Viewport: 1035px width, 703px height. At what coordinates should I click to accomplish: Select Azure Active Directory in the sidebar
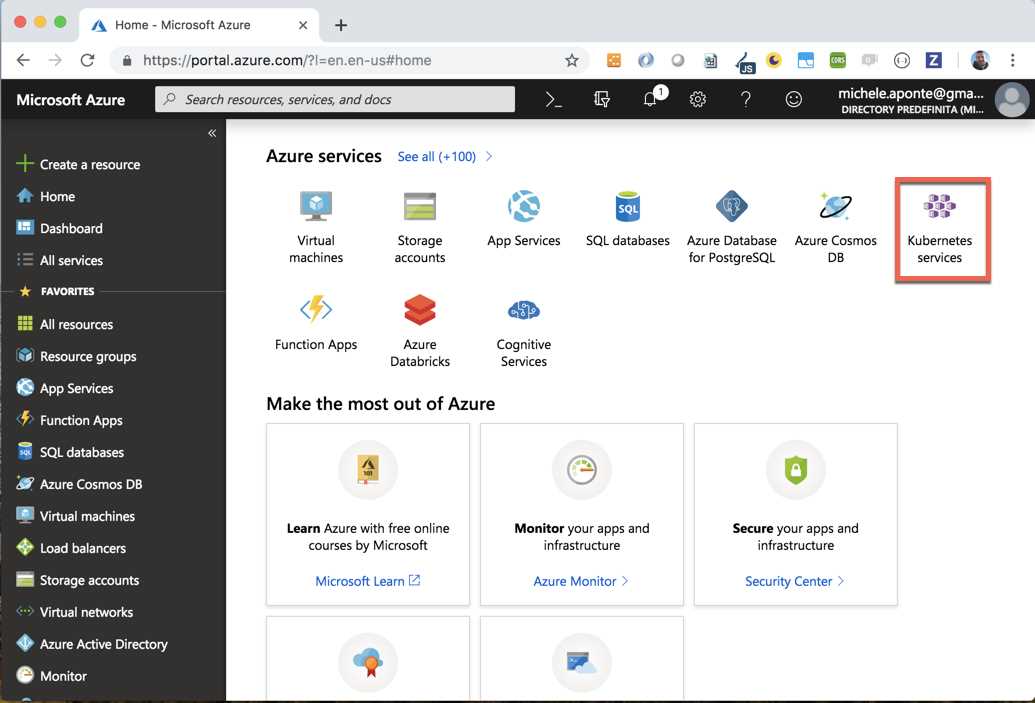point(103,644)
